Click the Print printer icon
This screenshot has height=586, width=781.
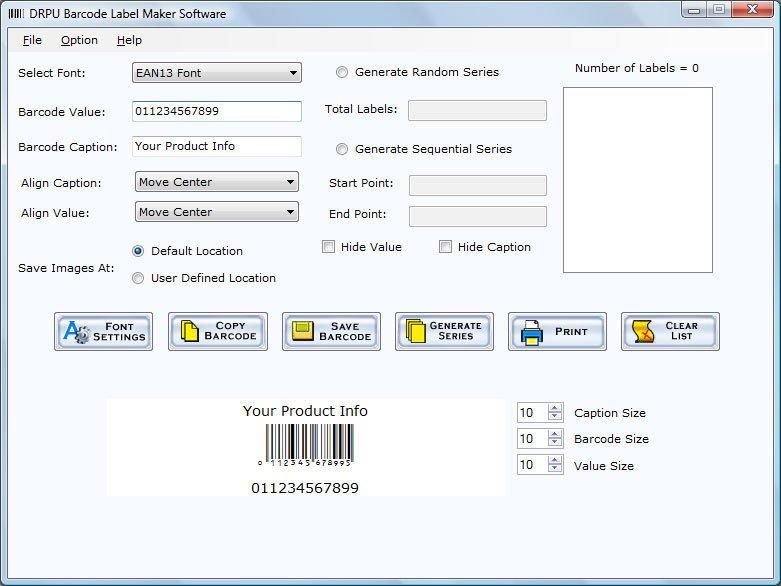click(531, 332)
